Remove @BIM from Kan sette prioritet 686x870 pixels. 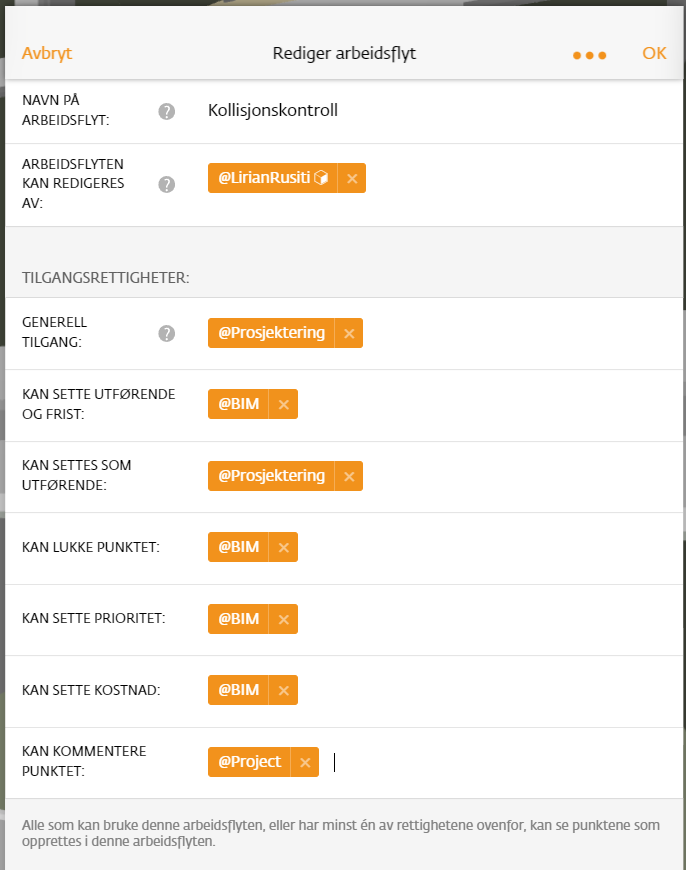click(x=284, y=619)
